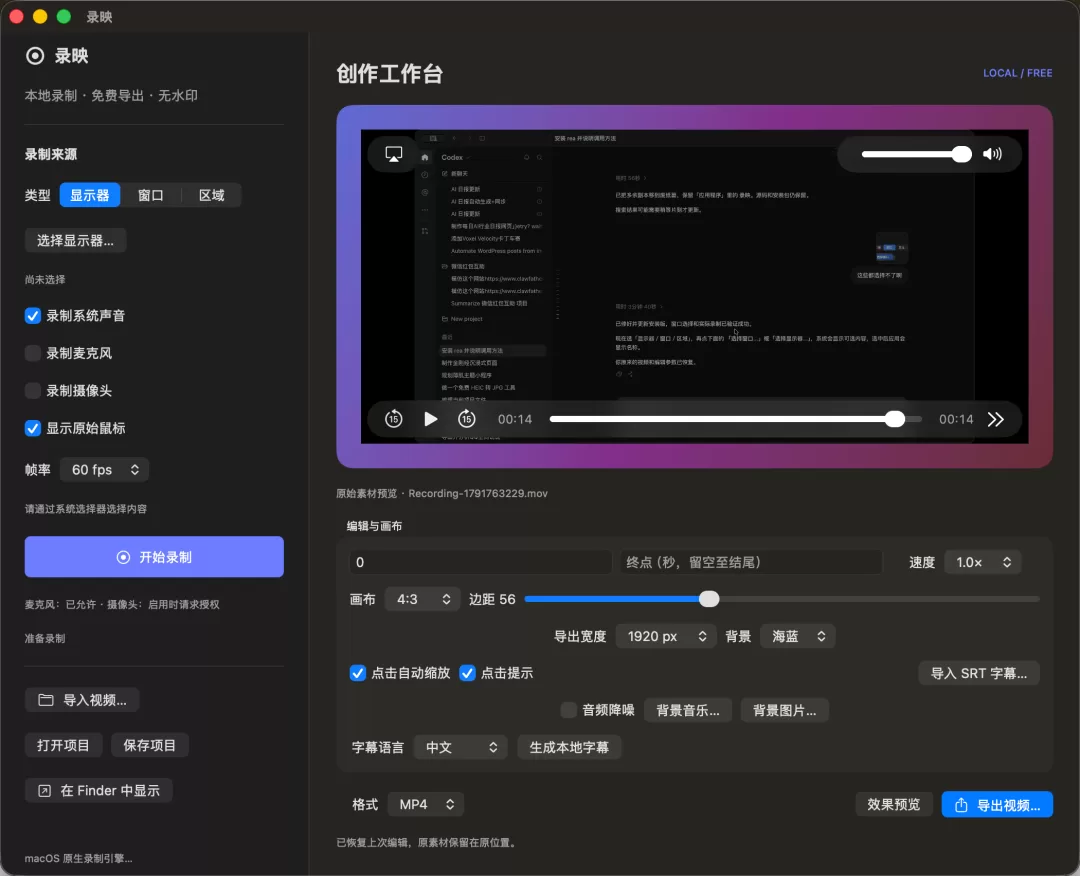This screenshot has width=1080, height=876.
Task: Click the video timeline scrubber knob
Action: [x=895, y=419]
